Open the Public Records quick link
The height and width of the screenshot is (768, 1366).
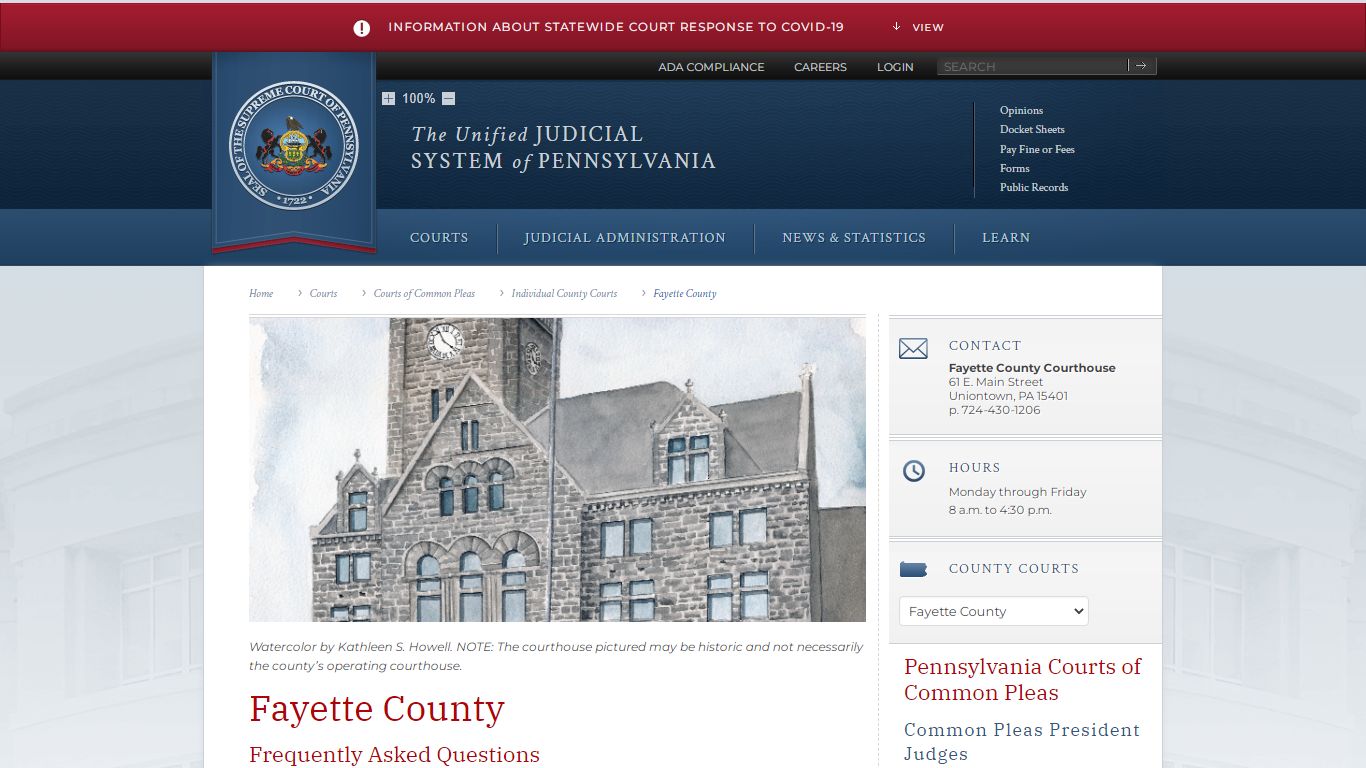tap(1034, 187)
